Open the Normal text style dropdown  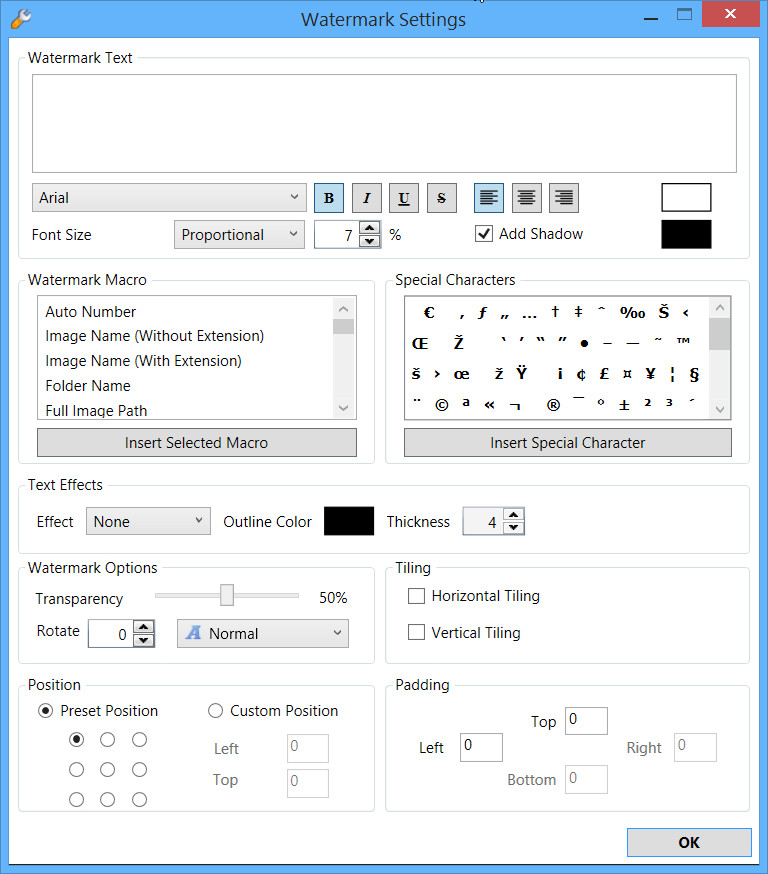[x=263, y=633]
